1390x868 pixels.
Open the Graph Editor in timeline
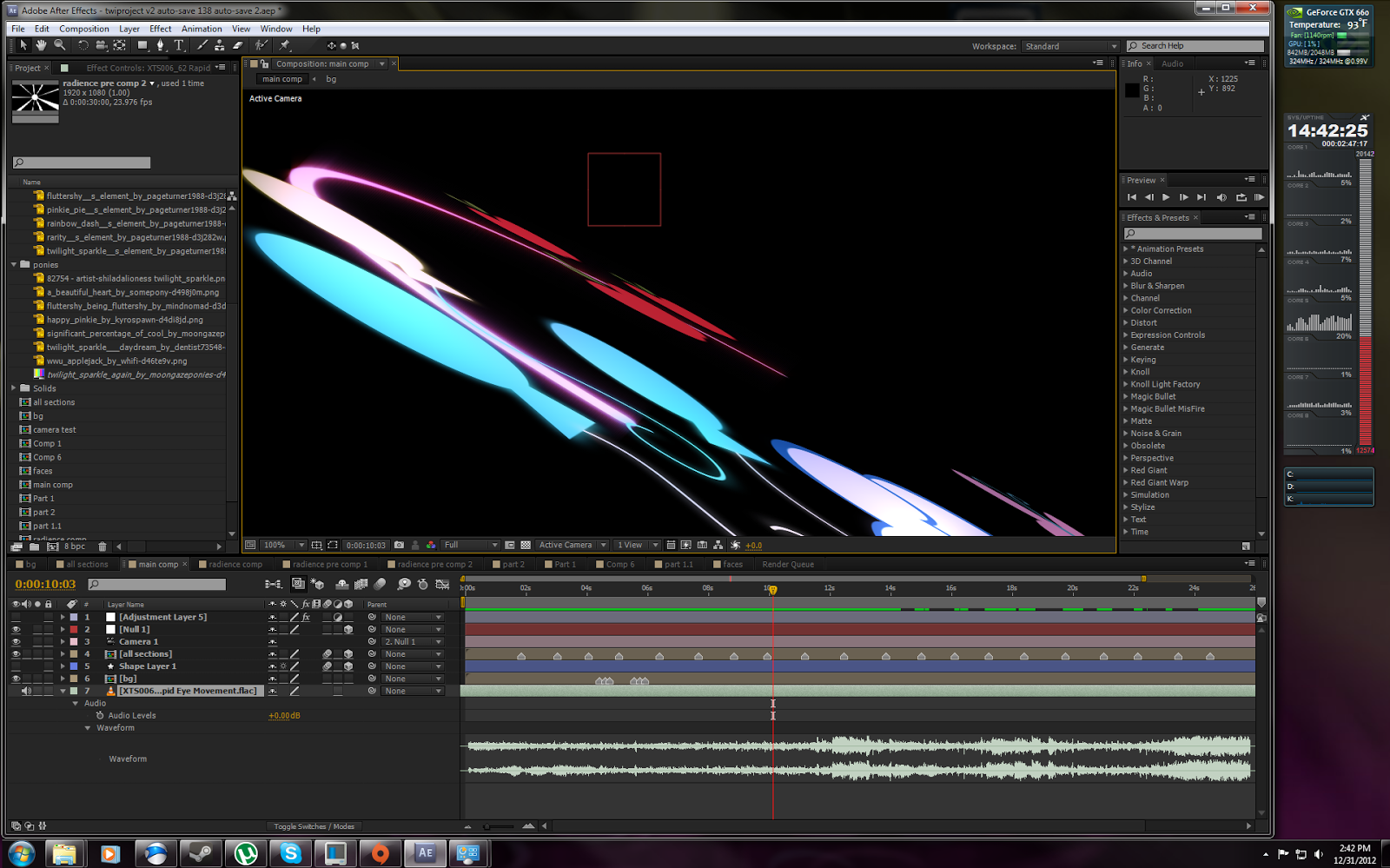tap(442, 585)
